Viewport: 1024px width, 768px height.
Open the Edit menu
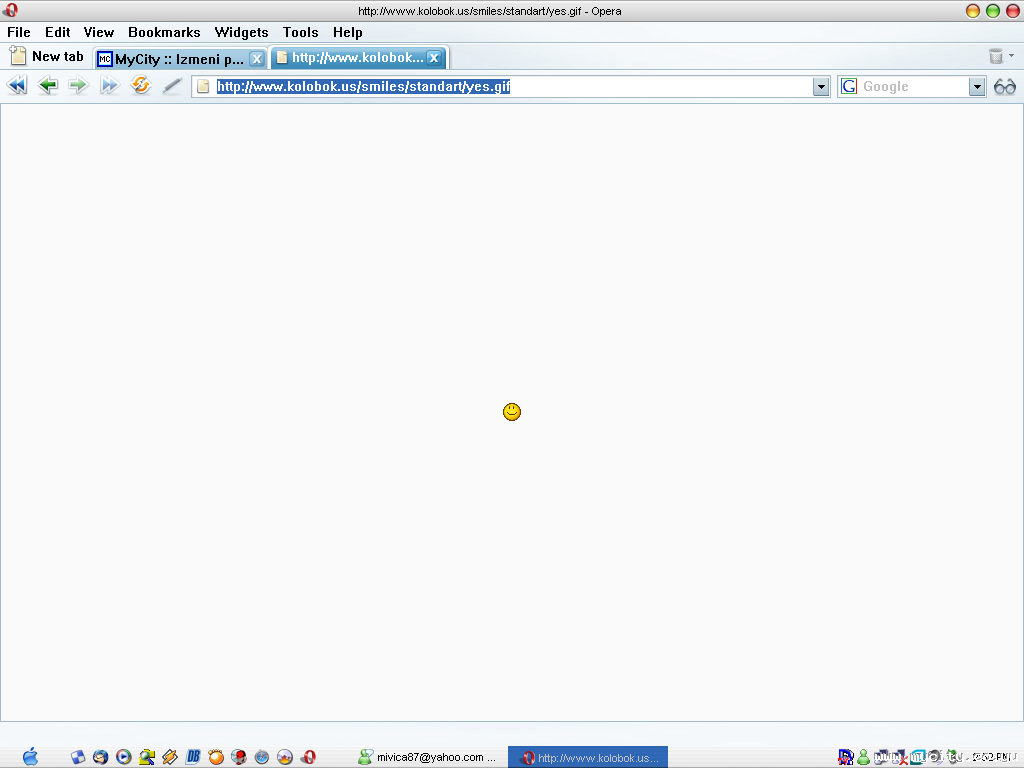(x=57, y=32)
